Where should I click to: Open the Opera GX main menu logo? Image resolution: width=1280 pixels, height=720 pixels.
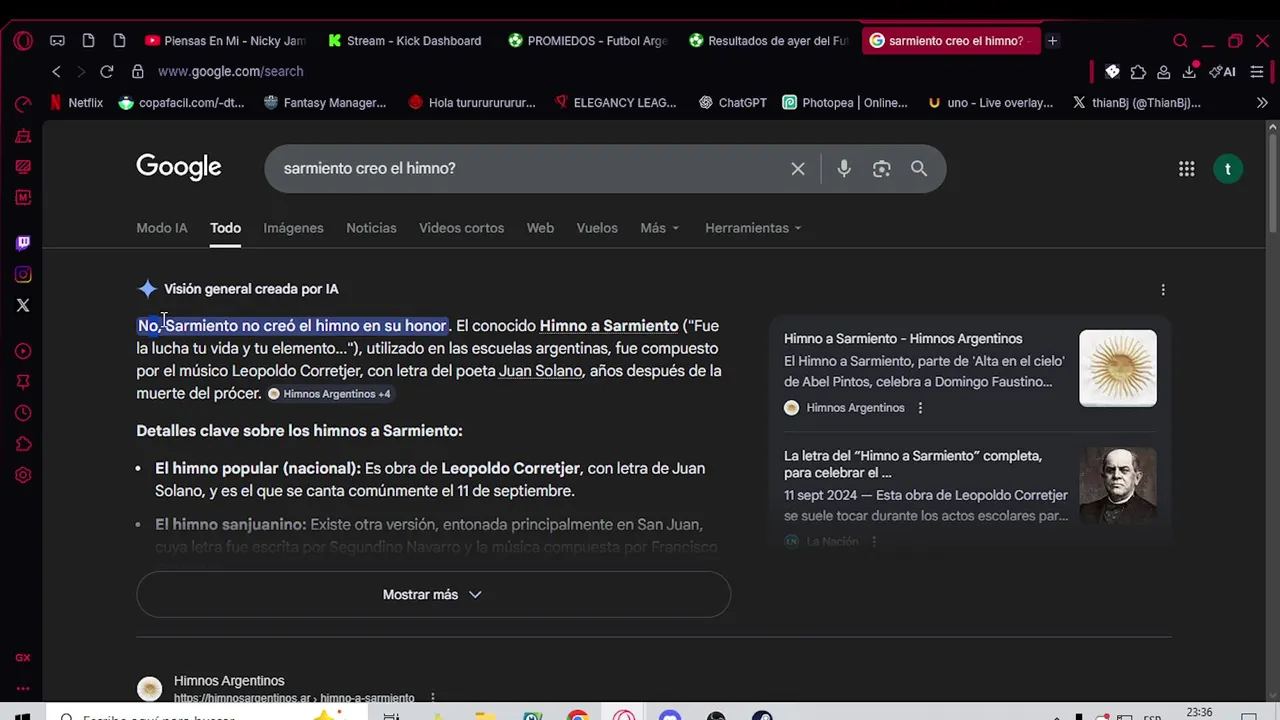coord(23,41)
